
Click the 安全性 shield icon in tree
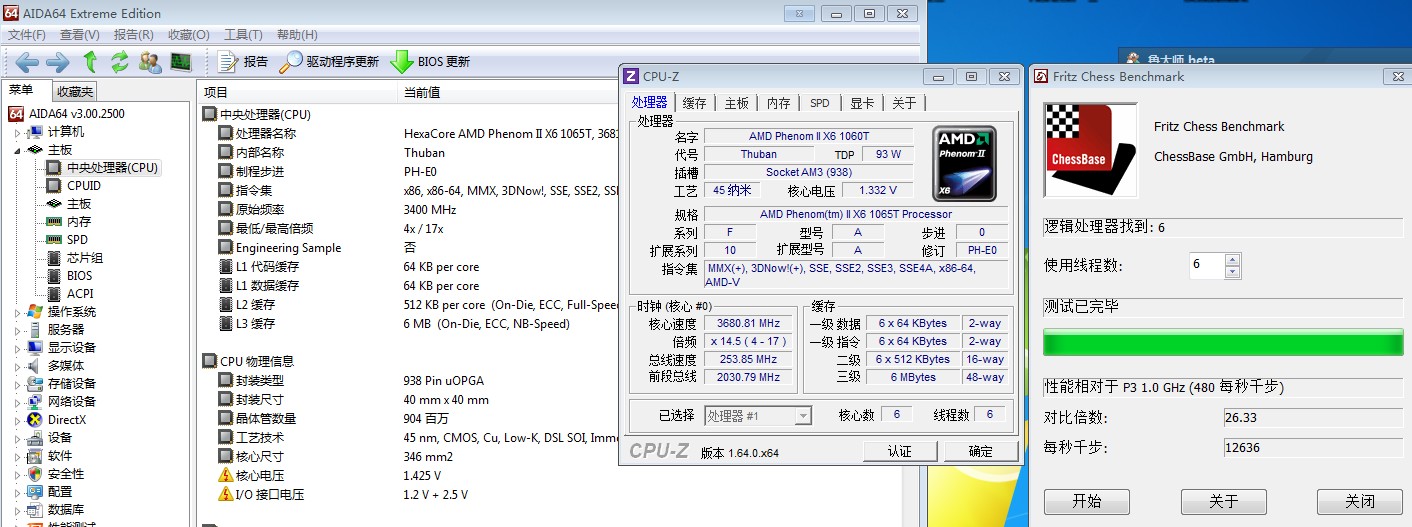point(35,474)
